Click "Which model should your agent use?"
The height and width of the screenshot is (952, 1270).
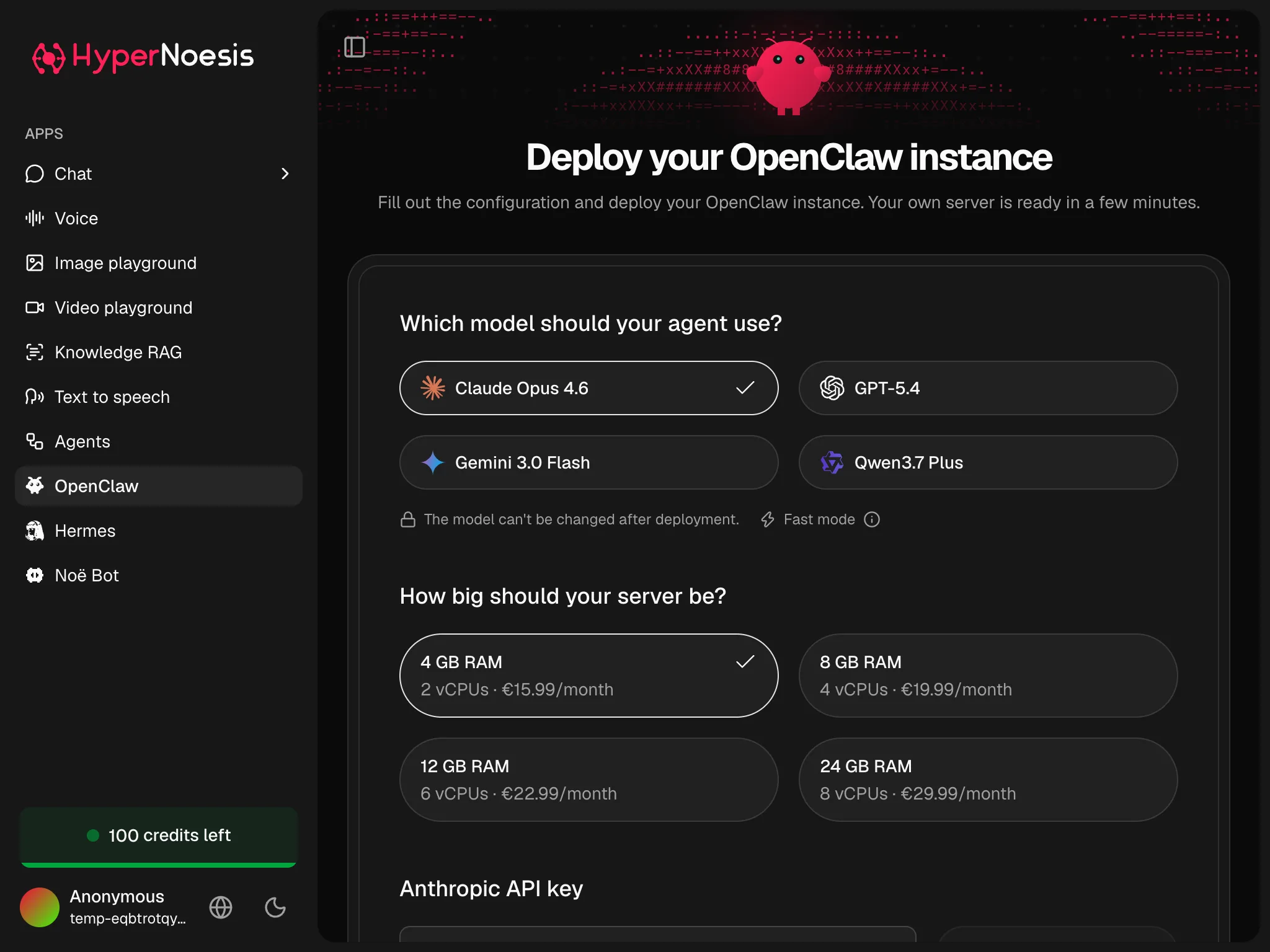click(x=590, y=324)
